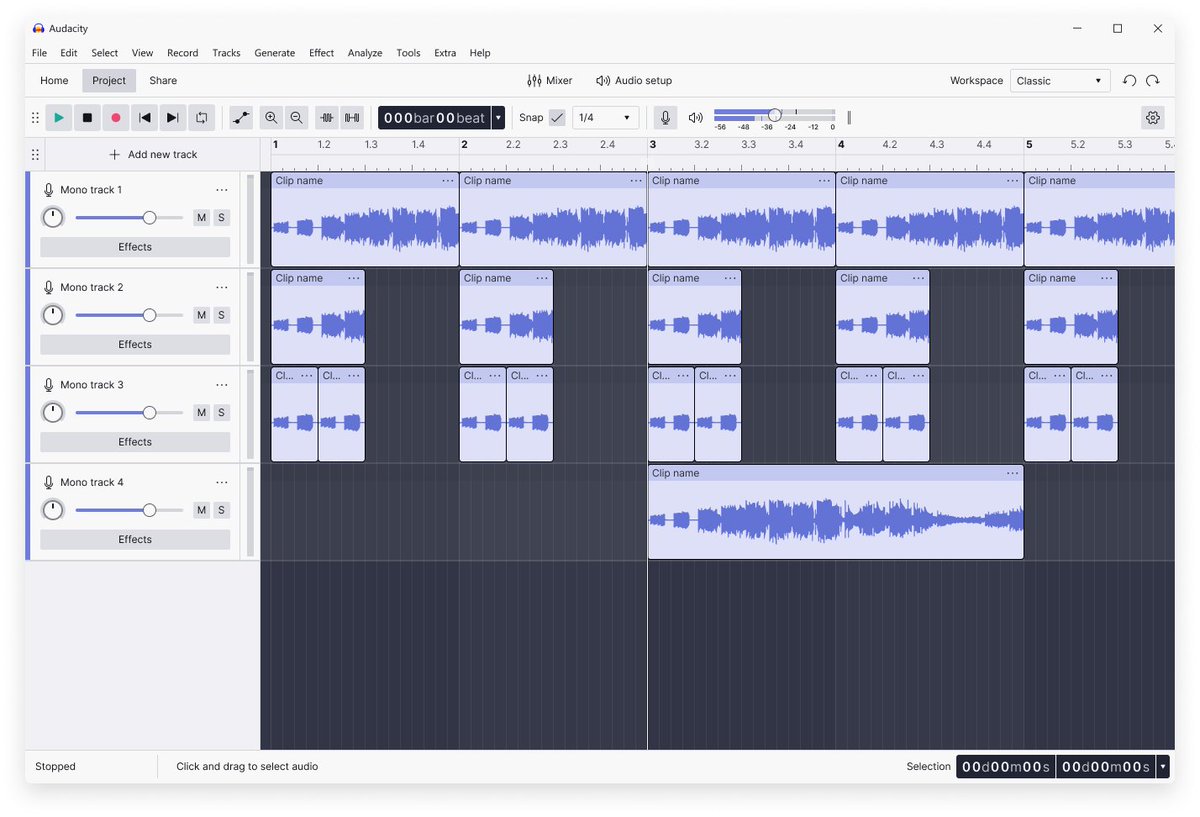The width and height of the screenshot is (1200, 817).
Task: Open the 1/4 snap value dropdown
Action: click(x=606, y=118)
